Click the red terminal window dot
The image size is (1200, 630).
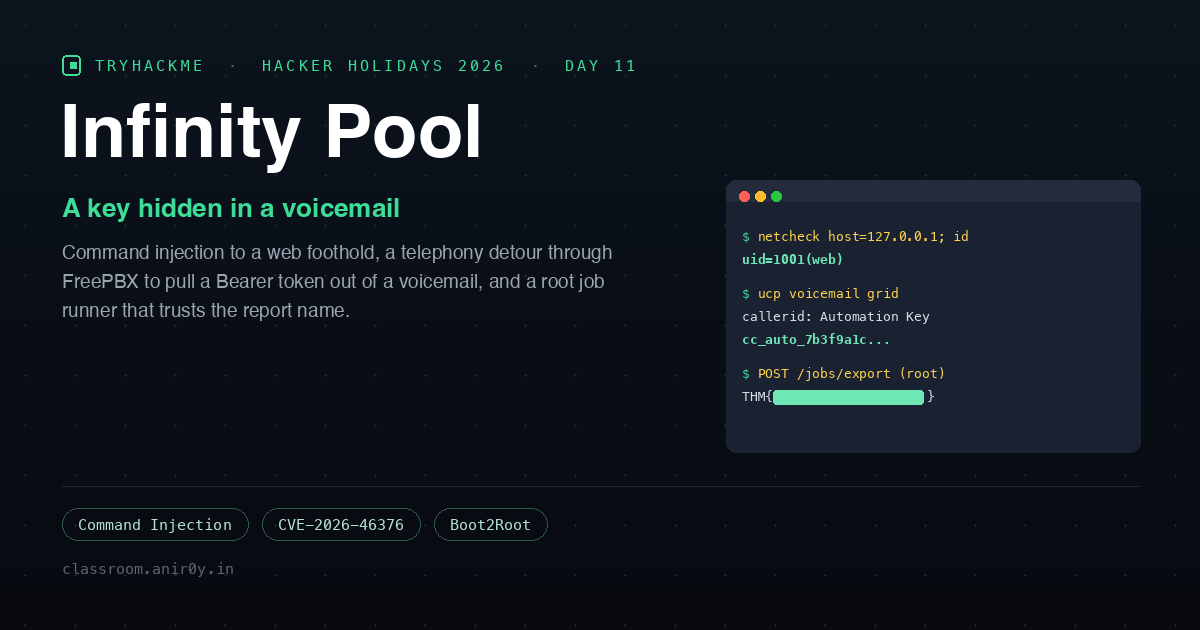[x=744, y=196]
